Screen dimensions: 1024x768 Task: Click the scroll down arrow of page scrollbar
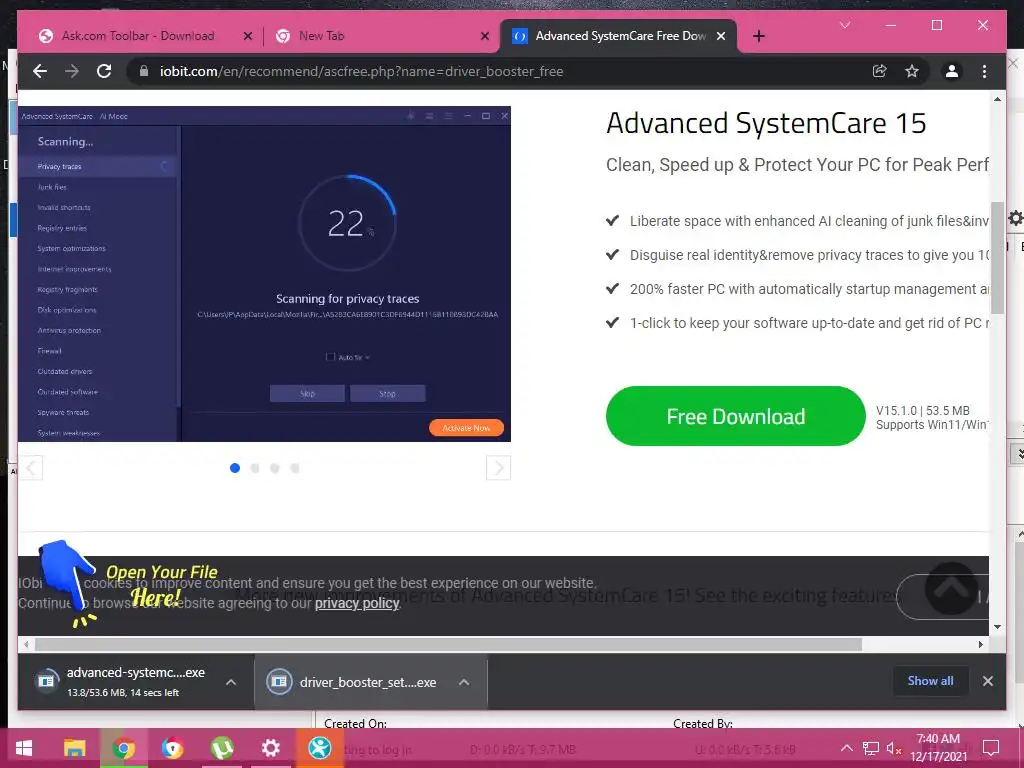point(997,627)
